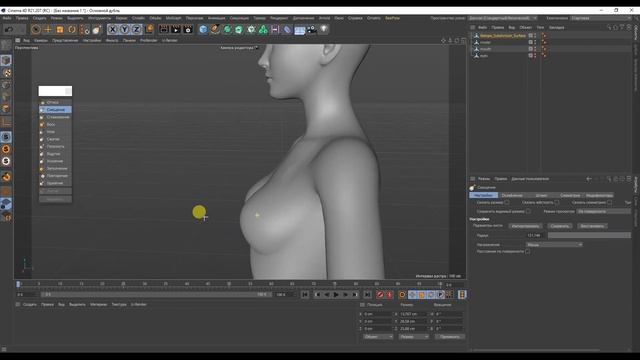Click the red Record Keyframe icon

coord(380,295)
